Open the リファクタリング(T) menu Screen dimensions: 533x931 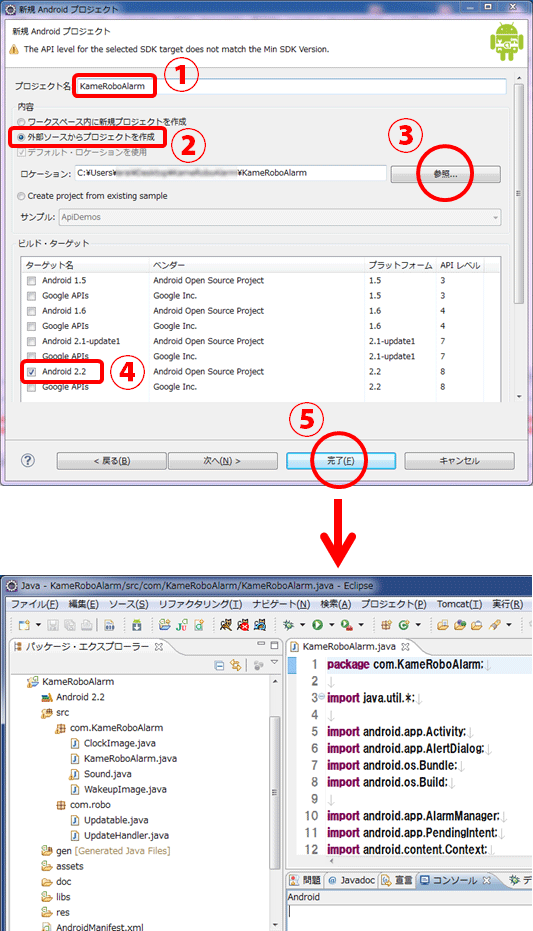(200, 604)
